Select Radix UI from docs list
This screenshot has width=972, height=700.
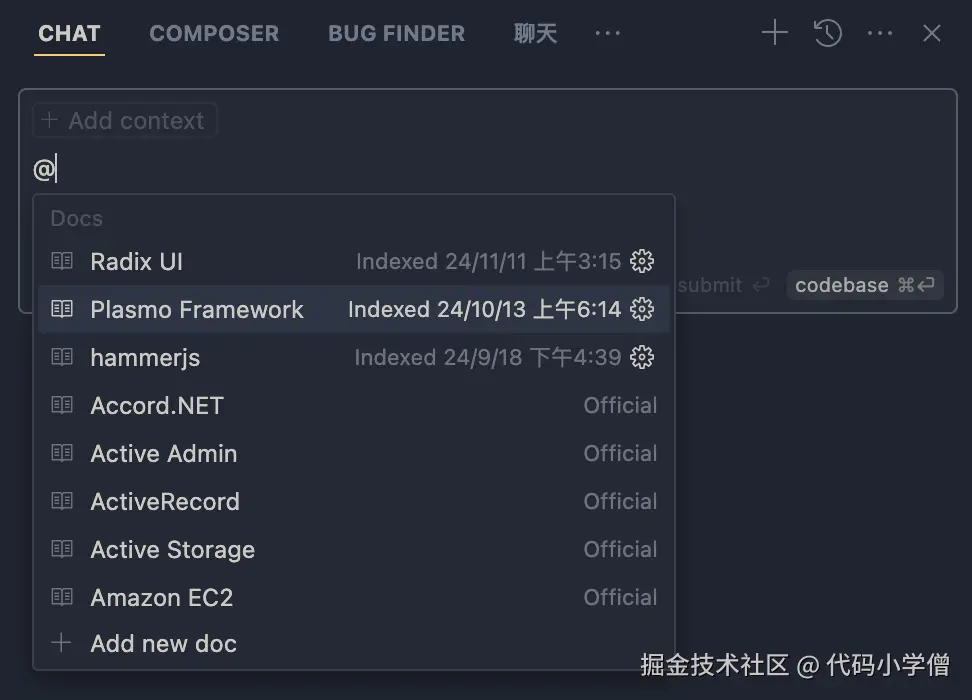137,262
